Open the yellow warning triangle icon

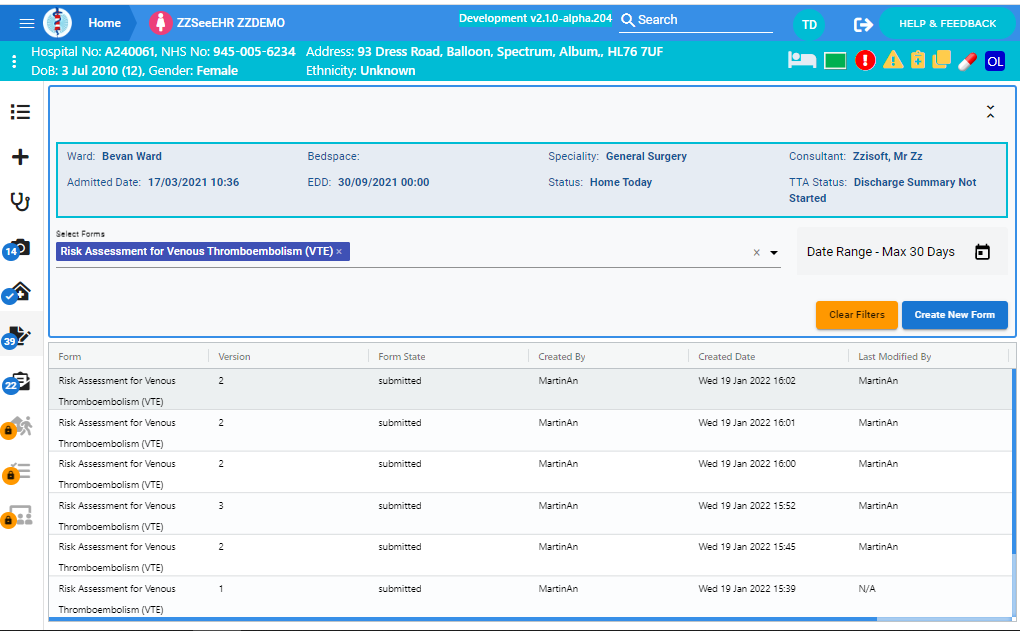(x=893, y=60)
